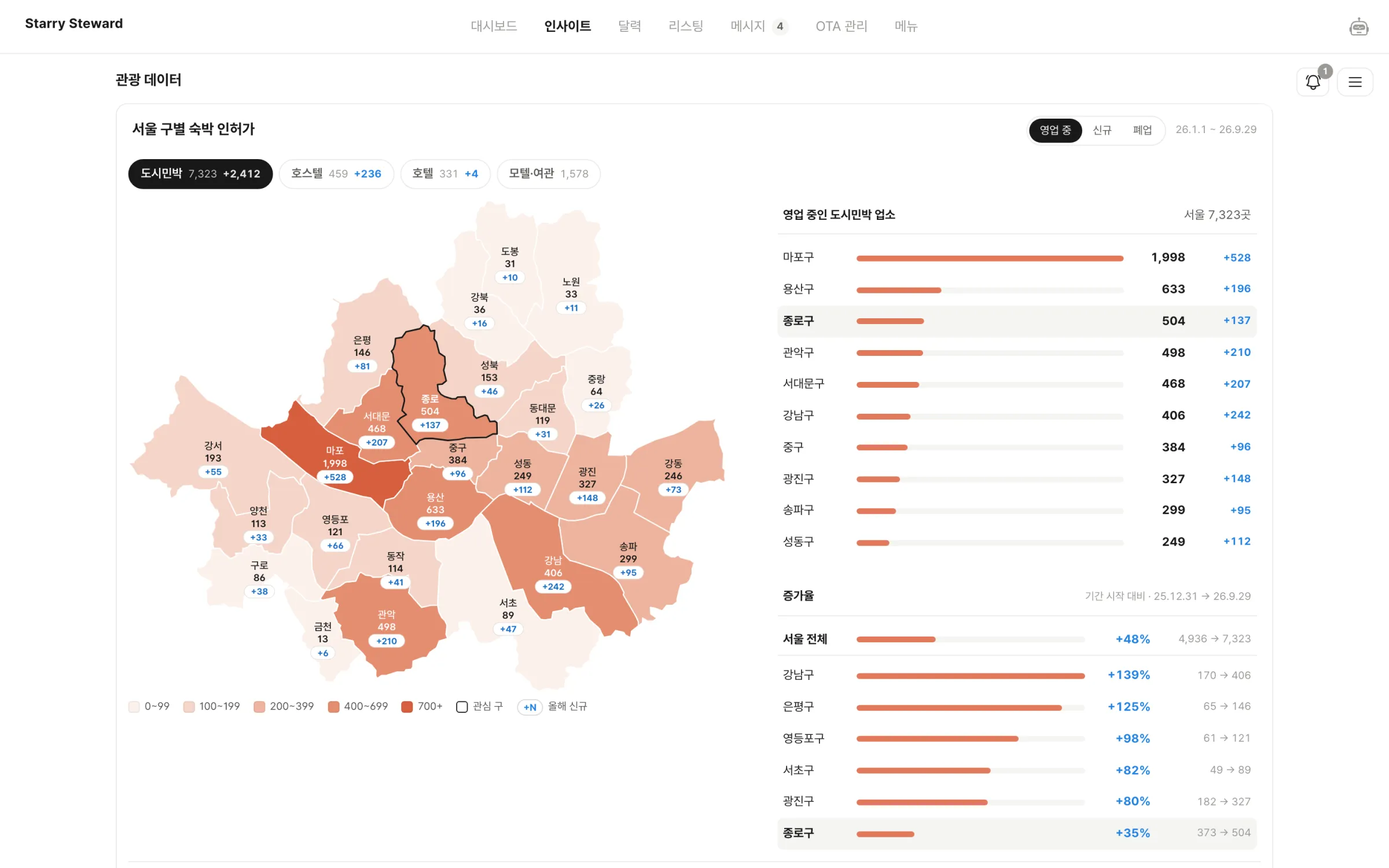Click the 서울 전체 +48% growth row
Image resolution: width=1389 pixels, height=868 pixels.
click(1017, 639)
